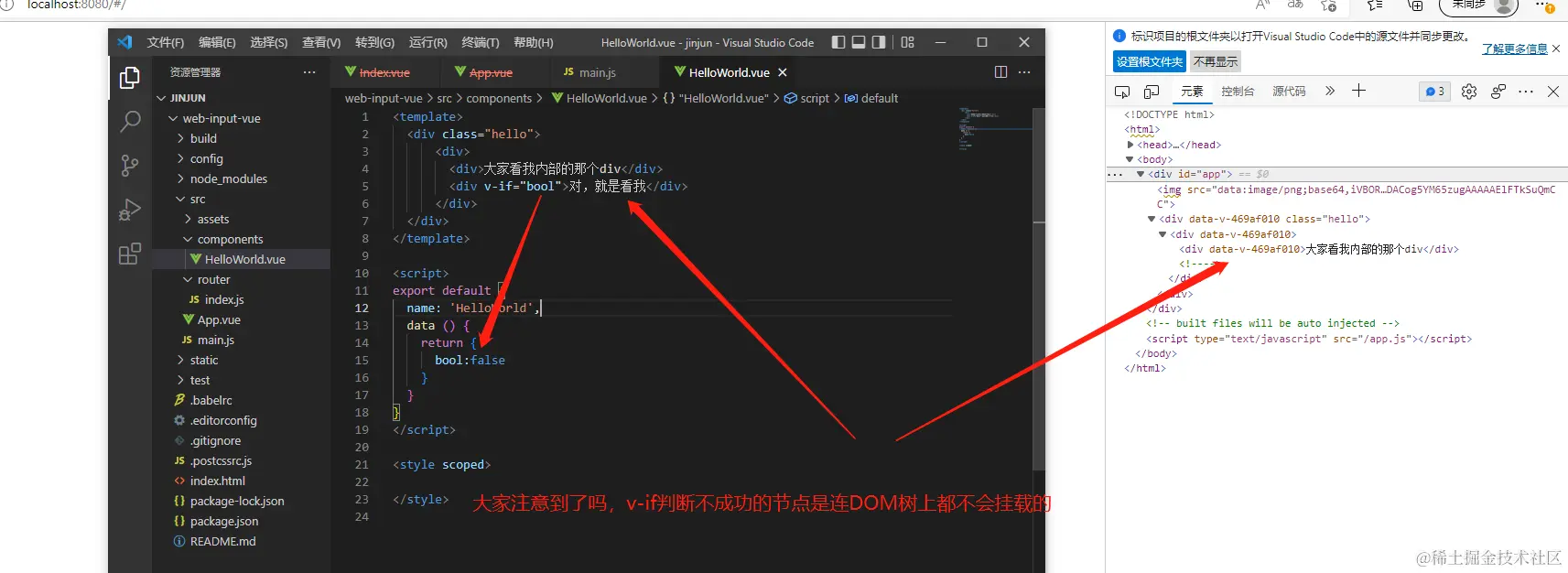Open Selection menu 选择(S)

[x=269, y=42]
